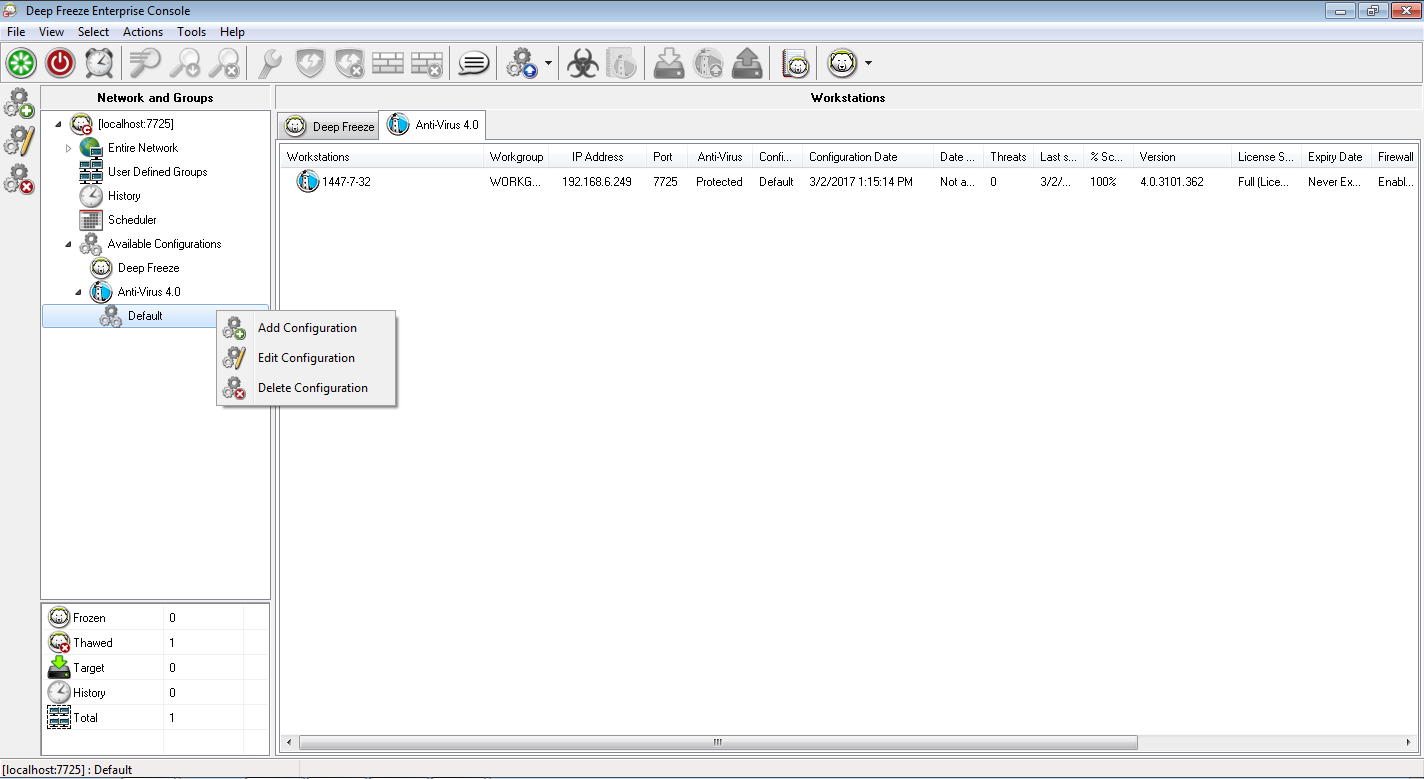Click the horizontal scrollbar right arrow
The width and height of the screenshot is (1424, 779).
click(1410, 743)
